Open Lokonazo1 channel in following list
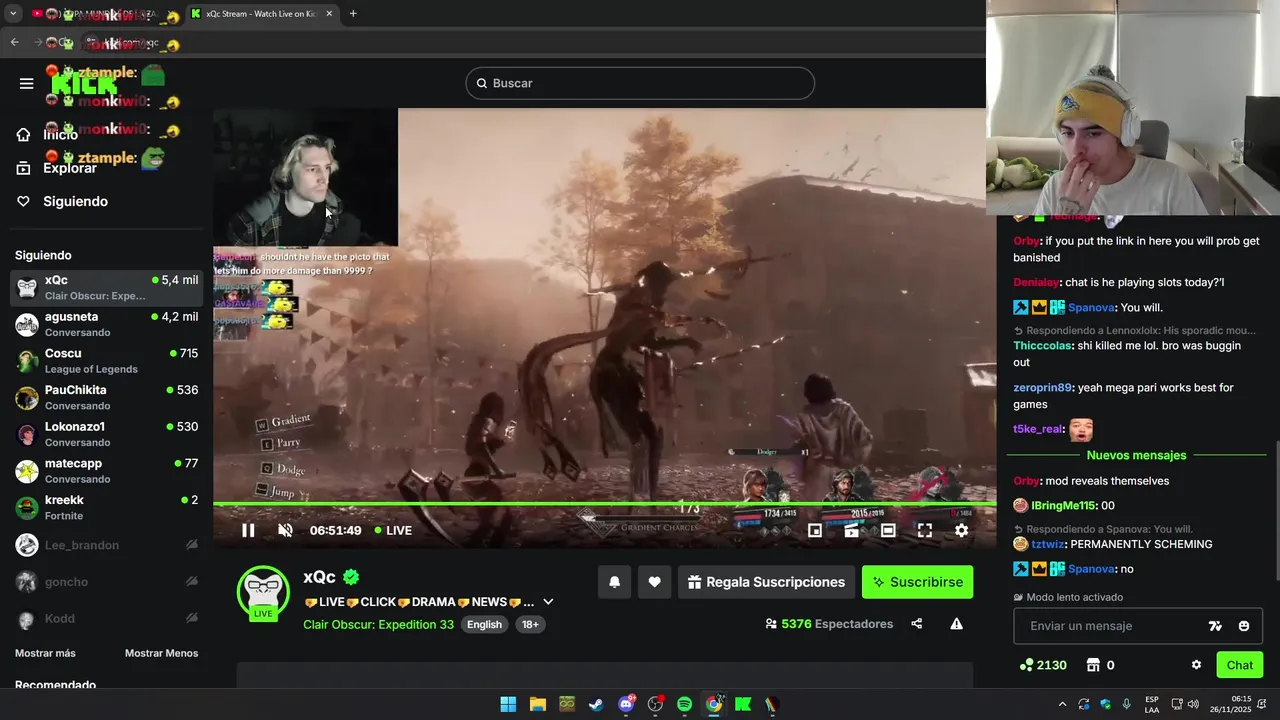The height and width of the screenshot is (720, 1280). (107, 434)
